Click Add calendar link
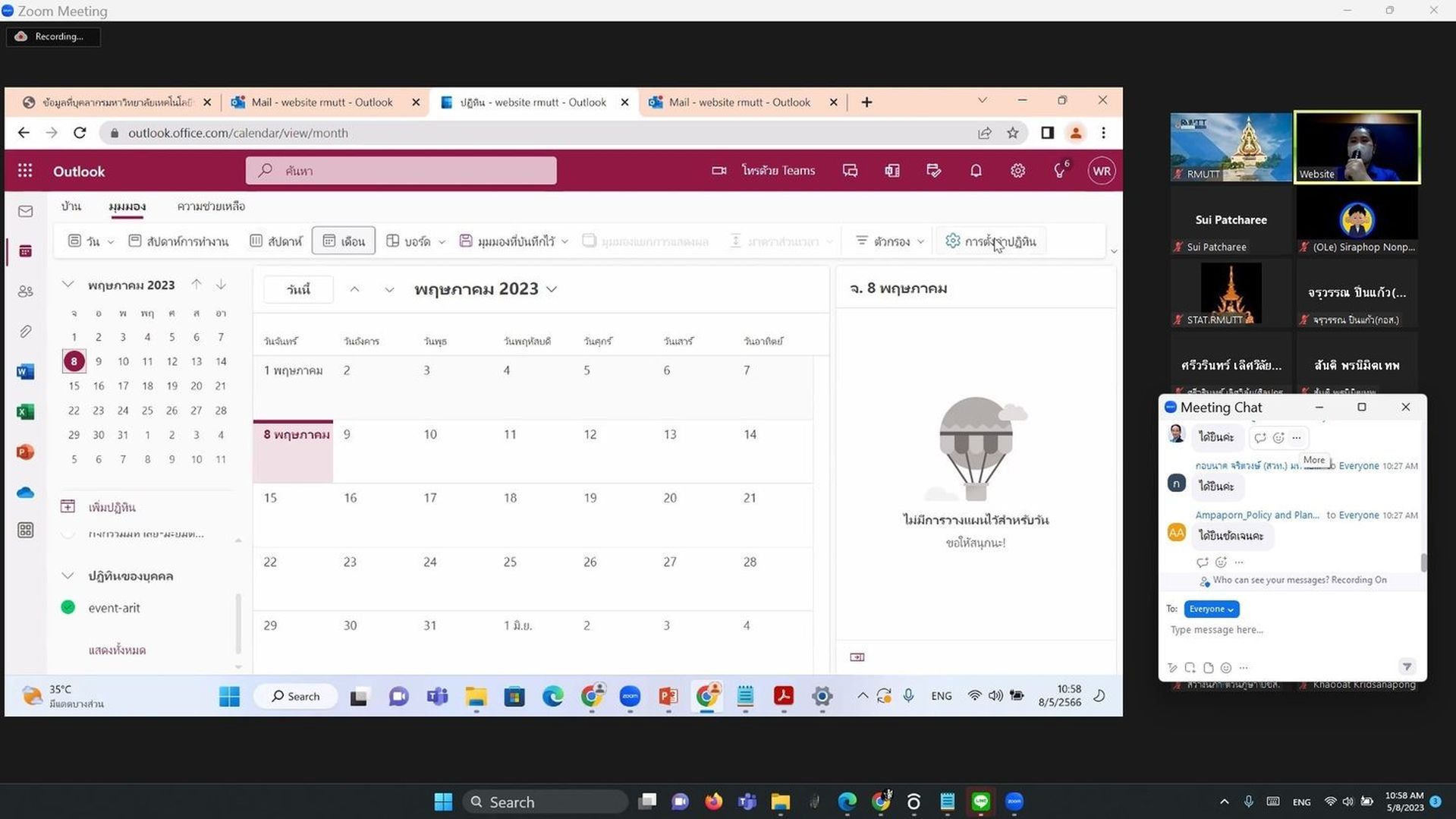1456x819 pixels. (112, 507)
